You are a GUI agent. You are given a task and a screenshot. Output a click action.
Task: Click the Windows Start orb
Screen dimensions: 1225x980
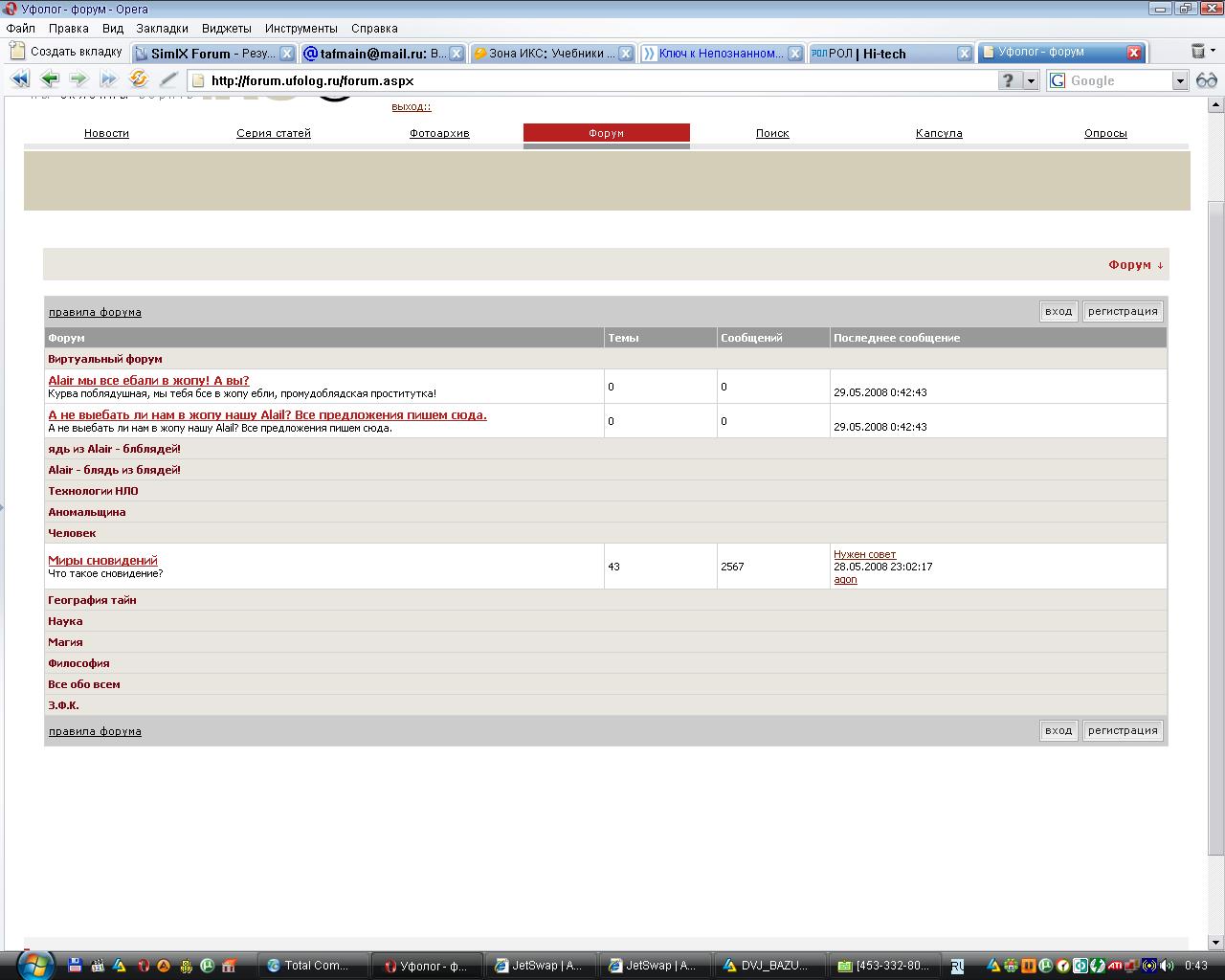[x=35, y=964]
